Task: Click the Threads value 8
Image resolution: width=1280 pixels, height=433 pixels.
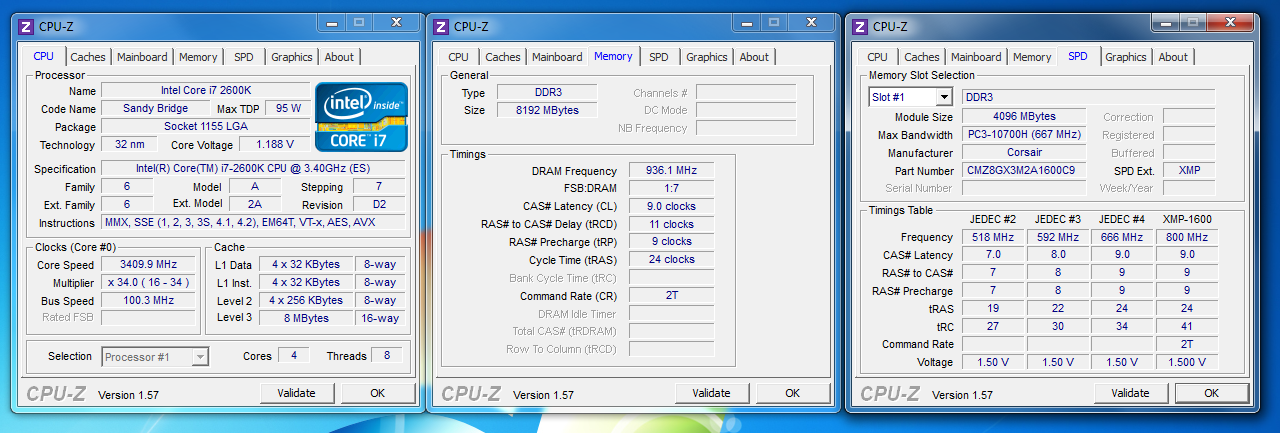Action: (x=387, y=356)
